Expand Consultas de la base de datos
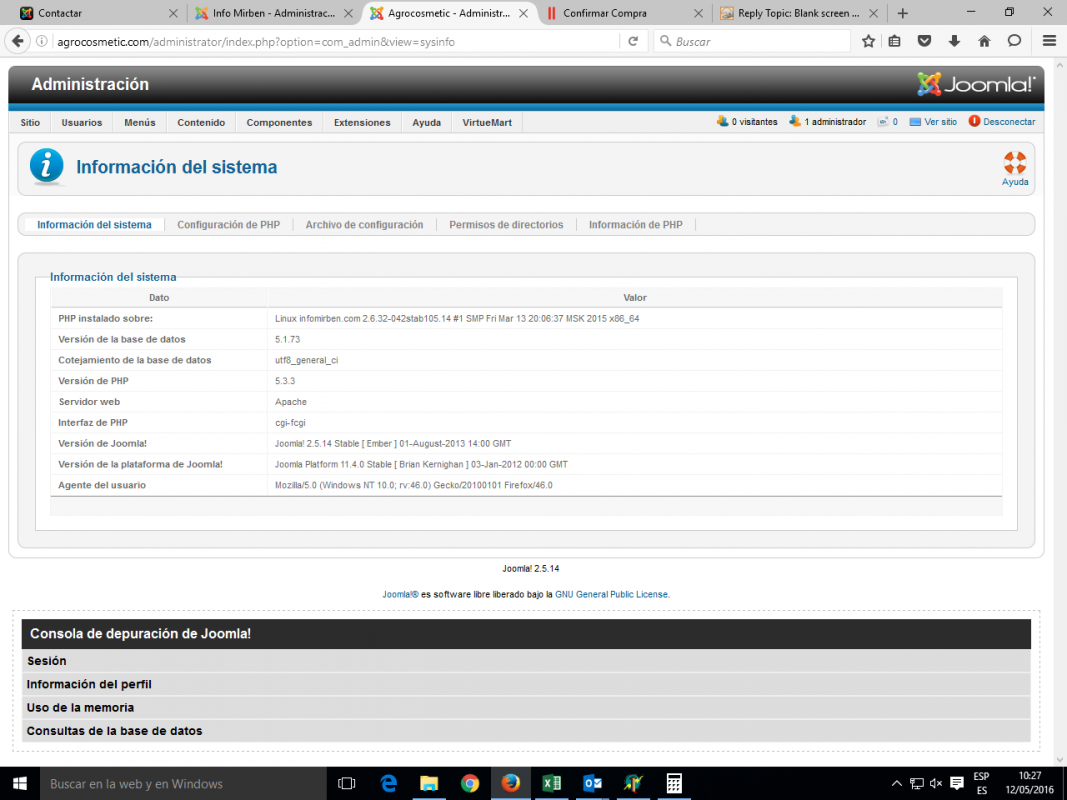The height and width of the screenshot is (800, 1067). coord(114,731)
